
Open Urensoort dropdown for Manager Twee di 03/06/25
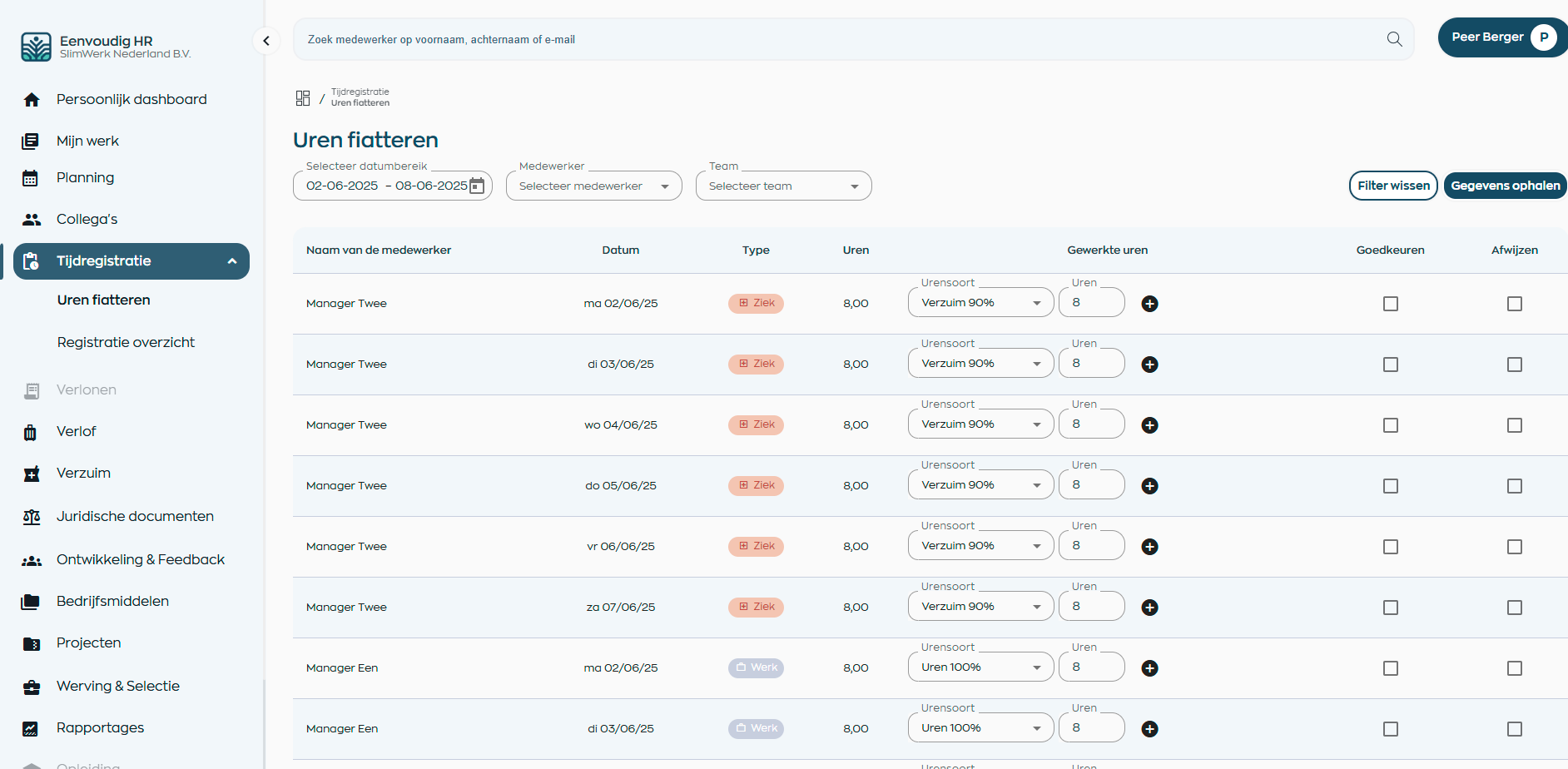tap(981, 364)
